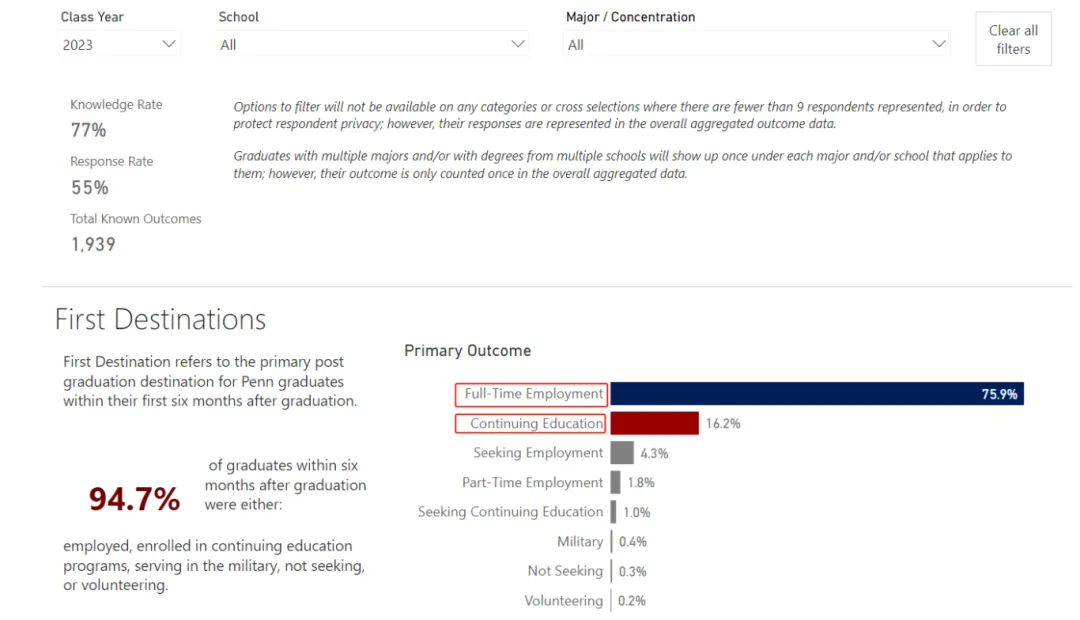
Task: Click the School dropdown chevron arrow
Action: [x=517, y=44]
